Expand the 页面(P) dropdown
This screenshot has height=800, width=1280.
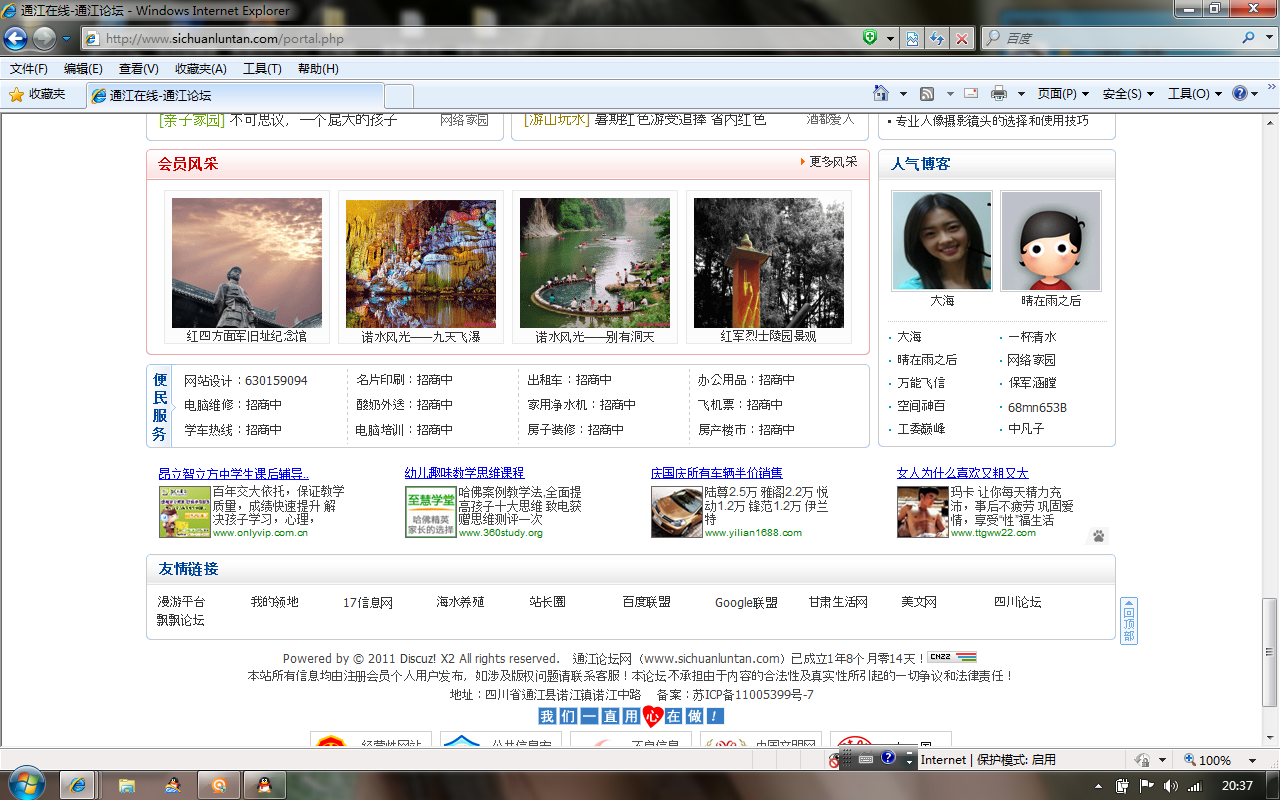click(1063, 94)
